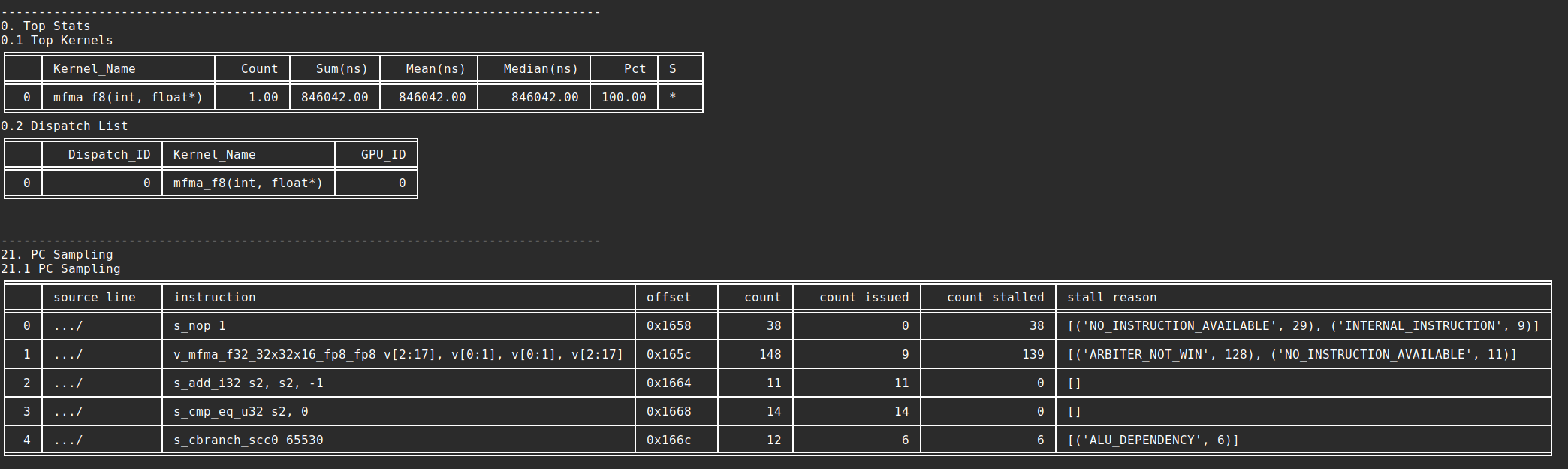Select the mfma_f8 kernel name in Top Kernels

pos(128,97)
